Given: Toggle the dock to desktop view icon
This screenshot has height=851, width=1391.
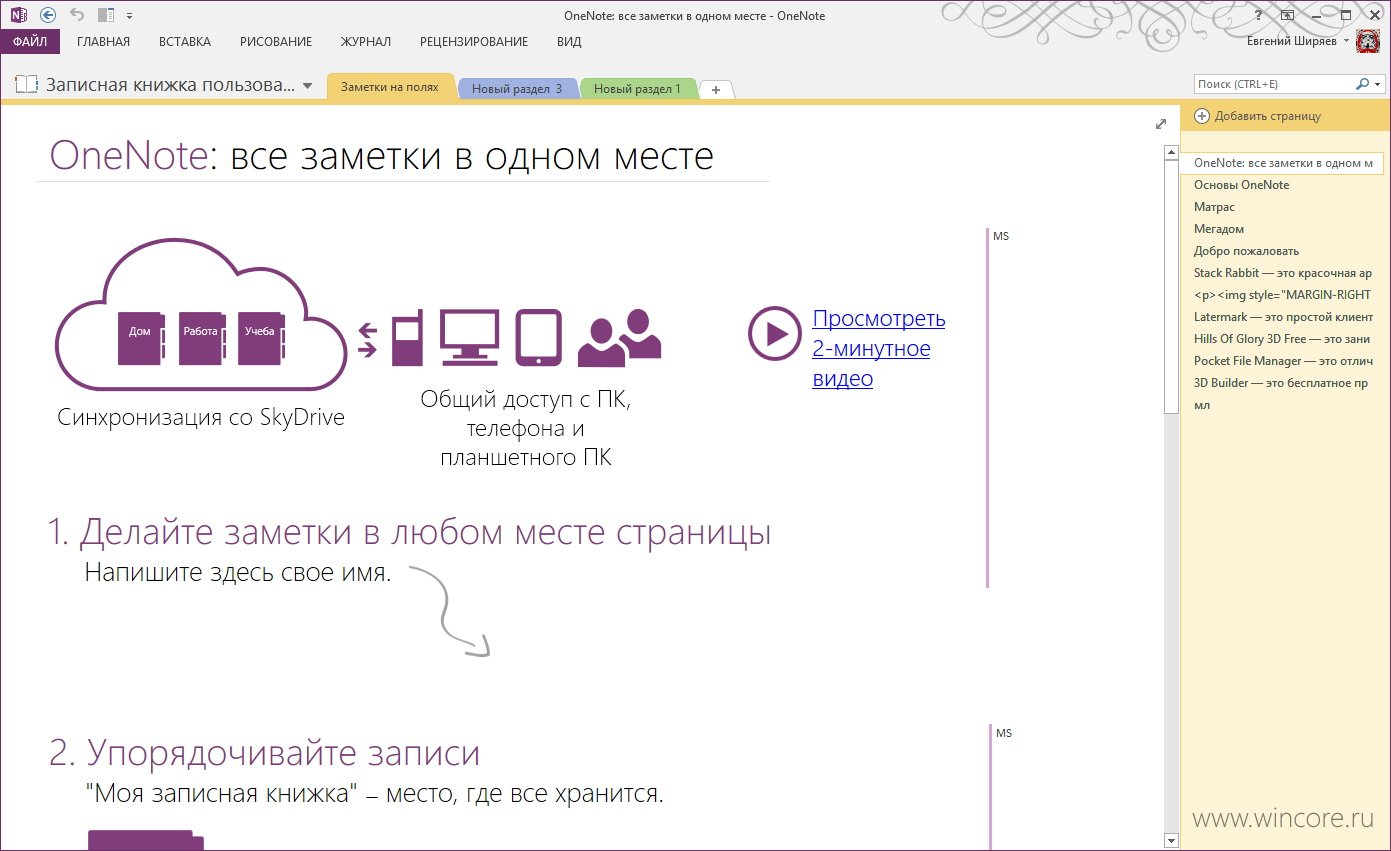Looking at the screenshot, I should pos(107,15).
